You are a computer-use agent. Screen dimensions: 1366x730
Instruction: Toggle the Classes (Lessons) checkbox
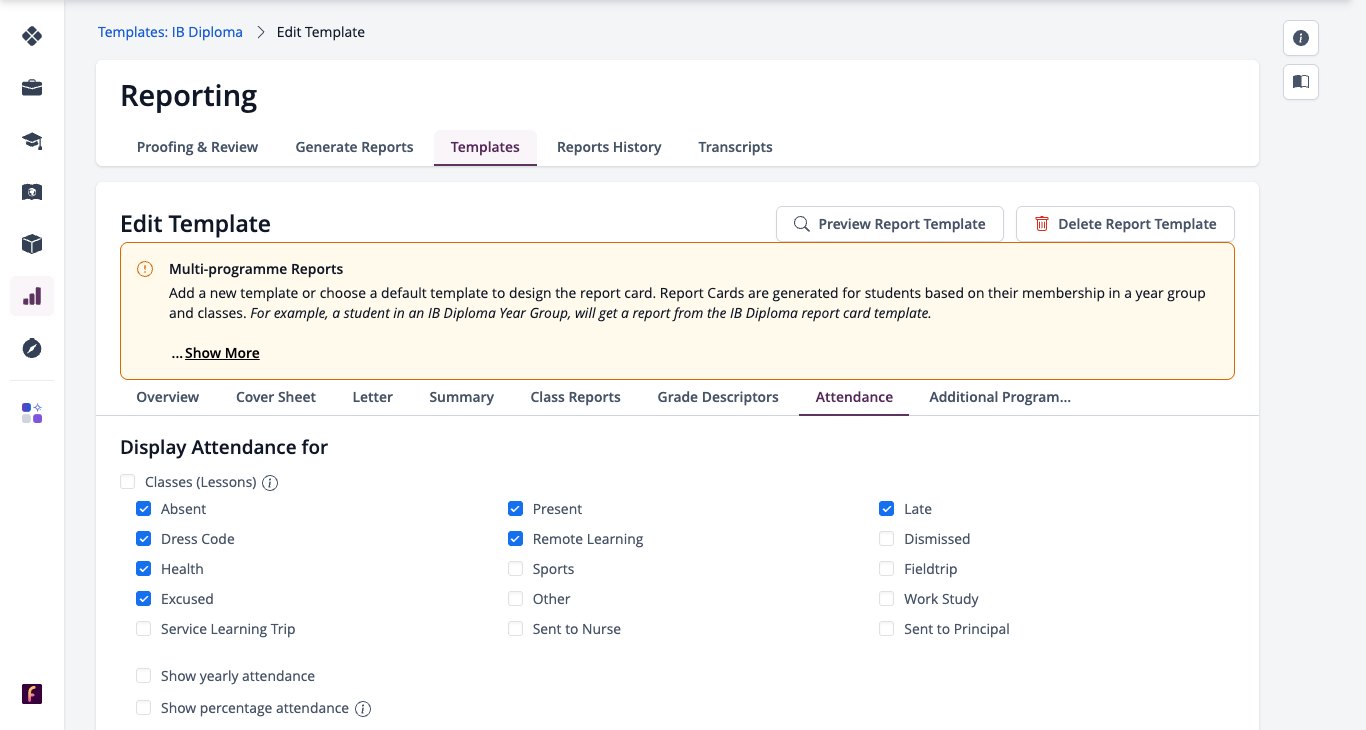pos(128,482)
